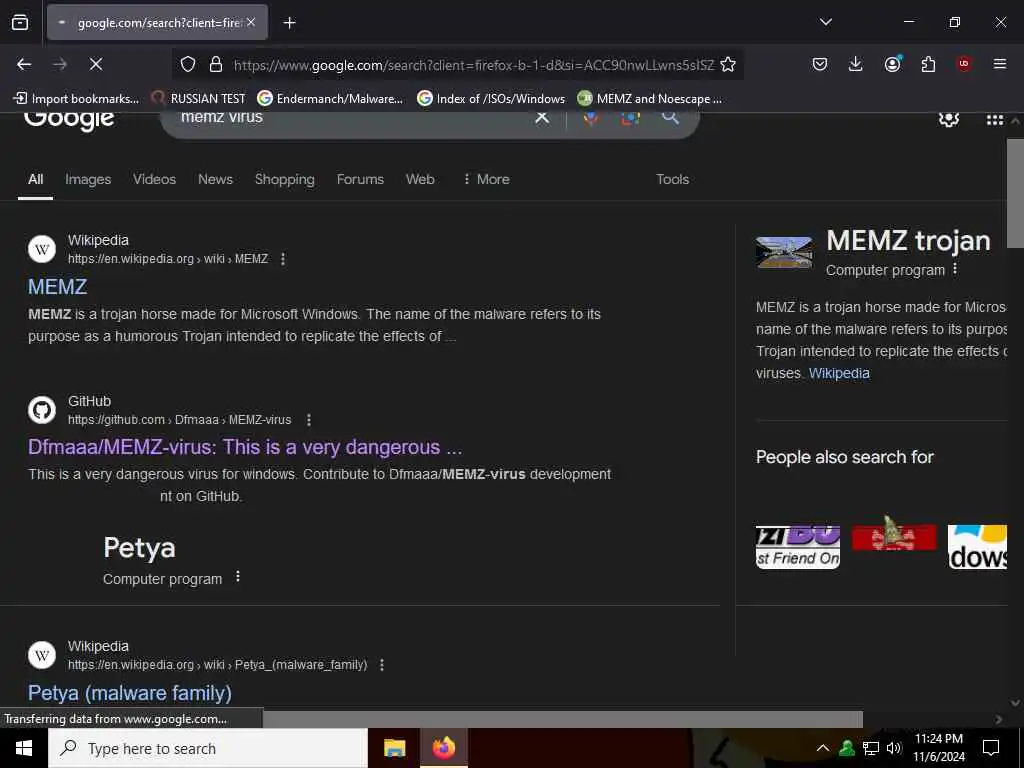Image resolution: width=1024 pixels, height=768 pixels.
Task: Open Endermanch/Malware bookmark
Action: click(x=330, y=99)
